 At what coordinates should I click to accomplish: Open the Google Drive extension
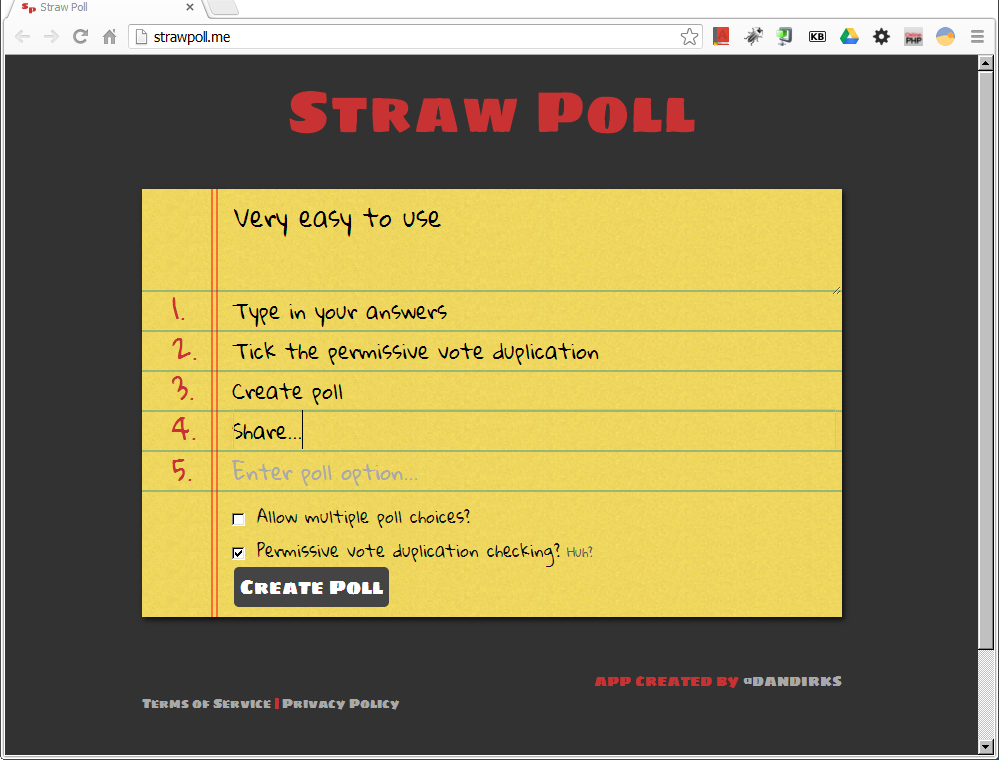click(849, 36)
